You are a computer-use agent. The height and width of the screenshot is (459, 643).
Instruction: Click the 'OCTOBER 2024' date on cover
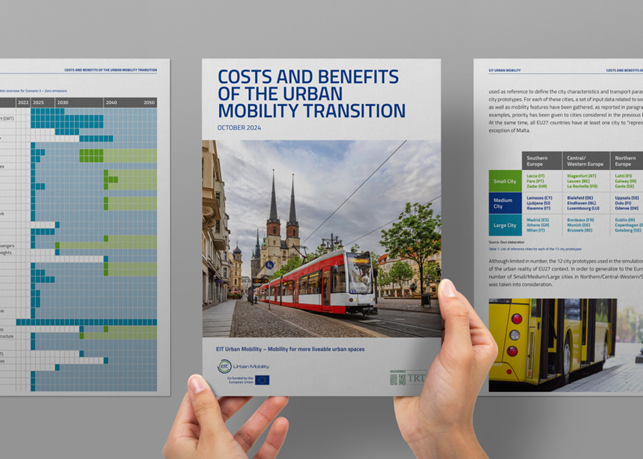click(239, 128)
